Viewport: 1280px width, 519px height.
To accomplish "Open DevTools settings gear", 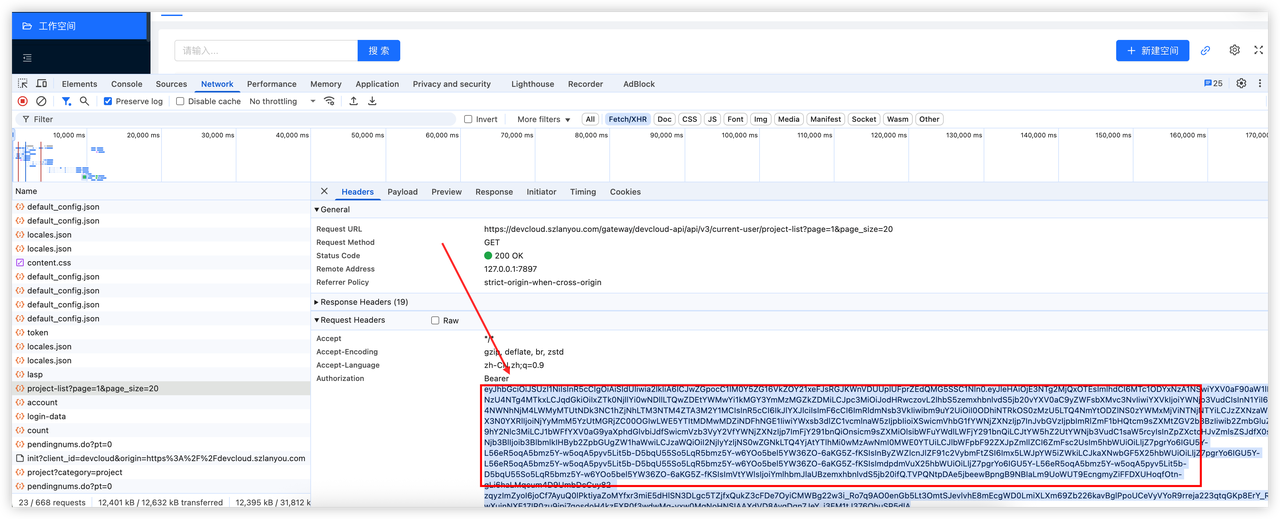I will (1241, 84).
